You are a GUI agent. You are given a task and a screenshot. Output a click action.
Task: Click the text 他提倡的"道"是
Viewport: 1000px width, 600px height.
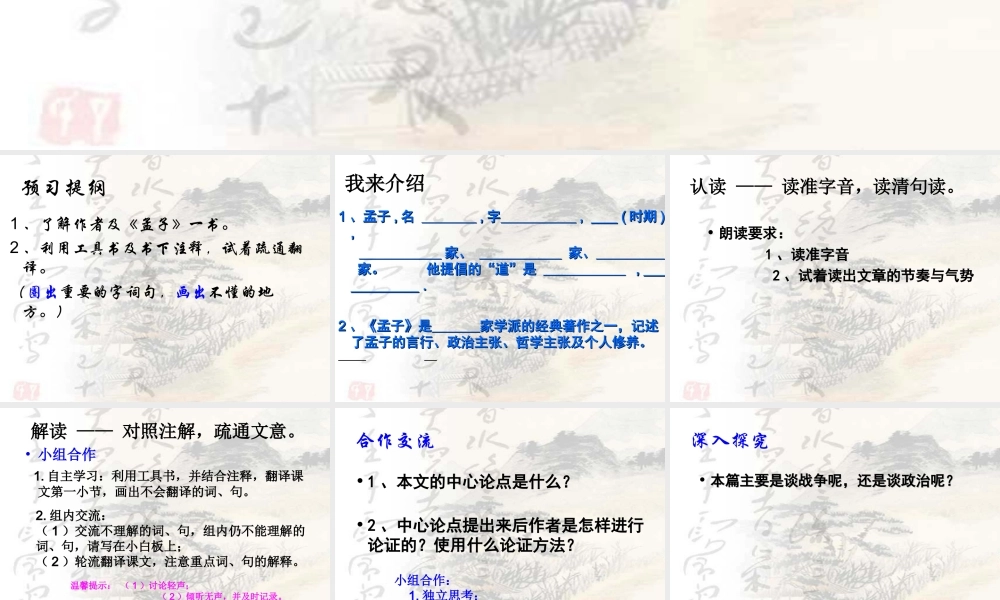(482, 269)
